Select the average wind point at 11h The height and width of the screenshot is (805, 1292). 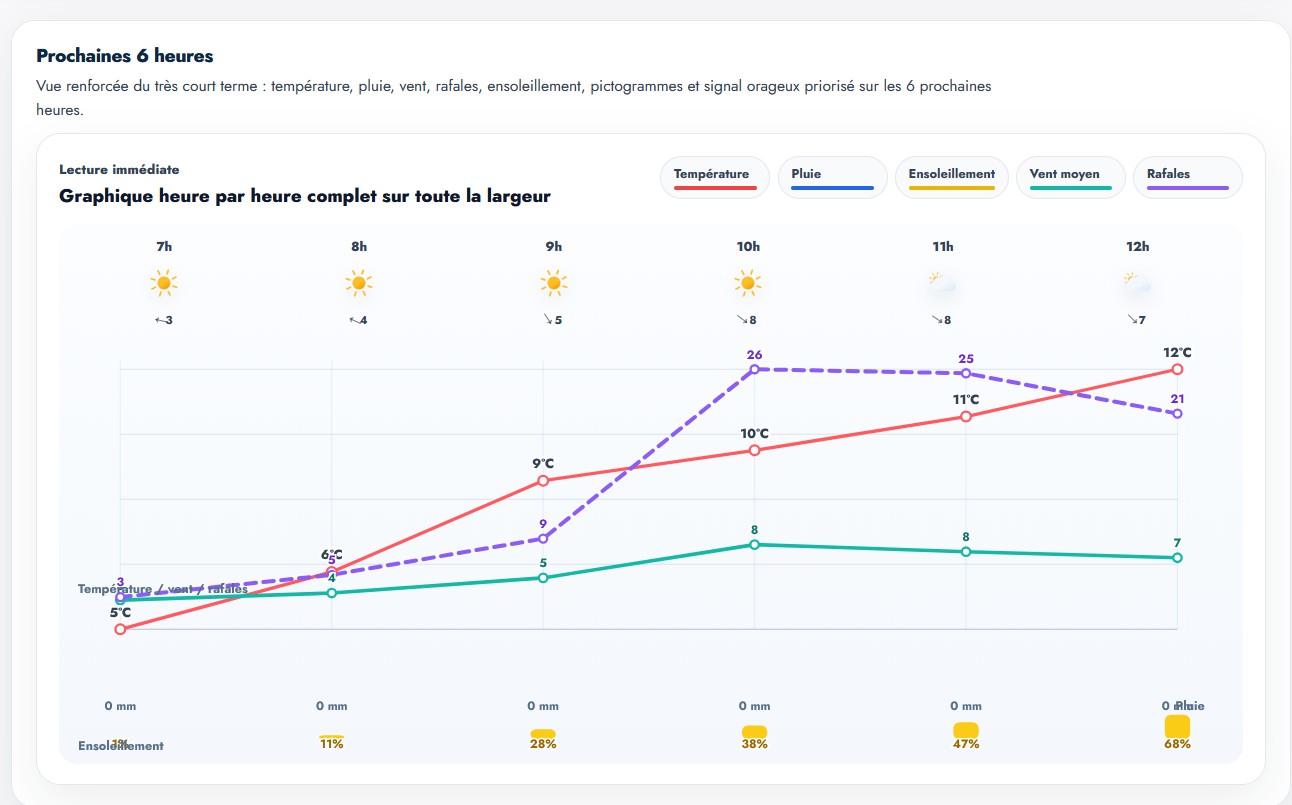tap(966, 552)
